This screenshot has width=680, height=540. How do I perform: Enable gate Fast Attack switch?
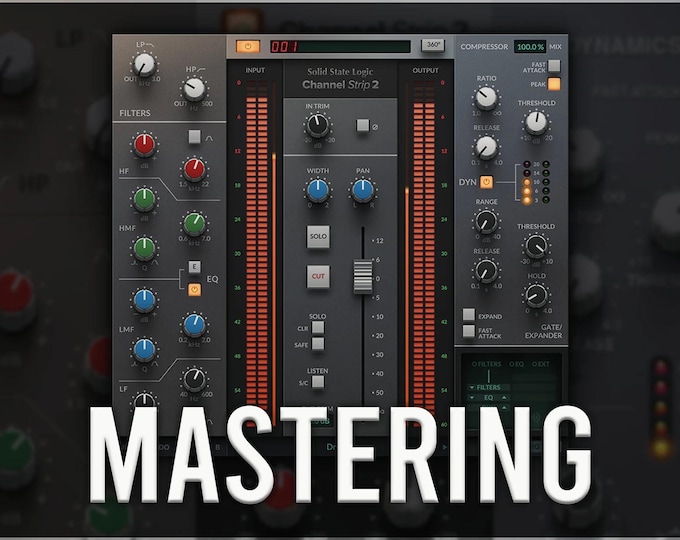coord(468,331)
